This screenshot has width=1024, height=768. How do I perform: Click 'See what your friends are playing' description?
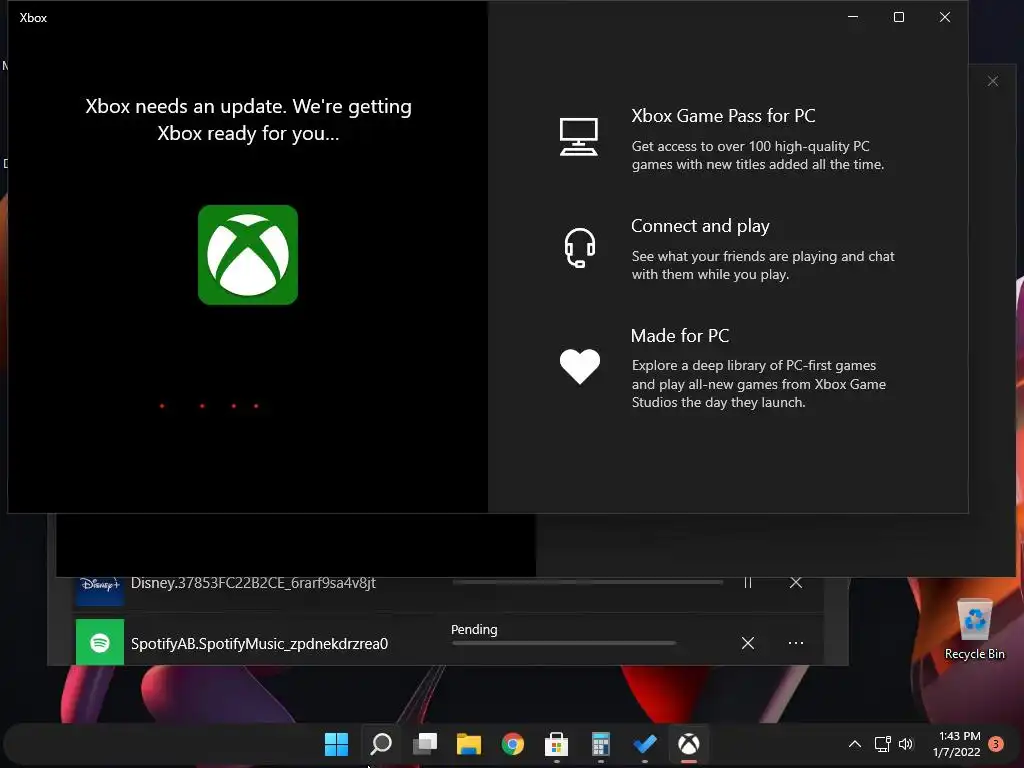click(763, 265)
